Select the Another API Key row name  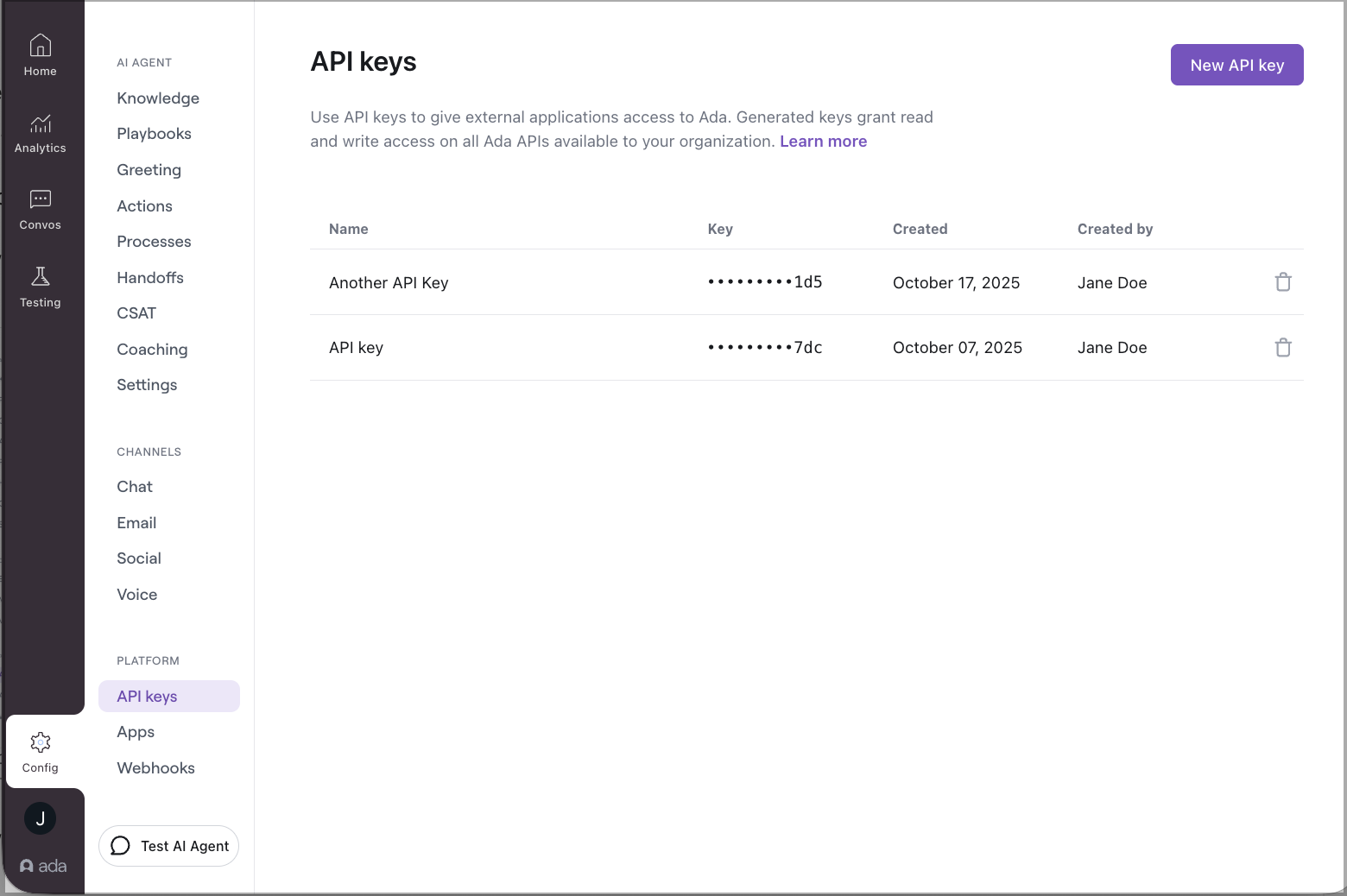point(389,283)
